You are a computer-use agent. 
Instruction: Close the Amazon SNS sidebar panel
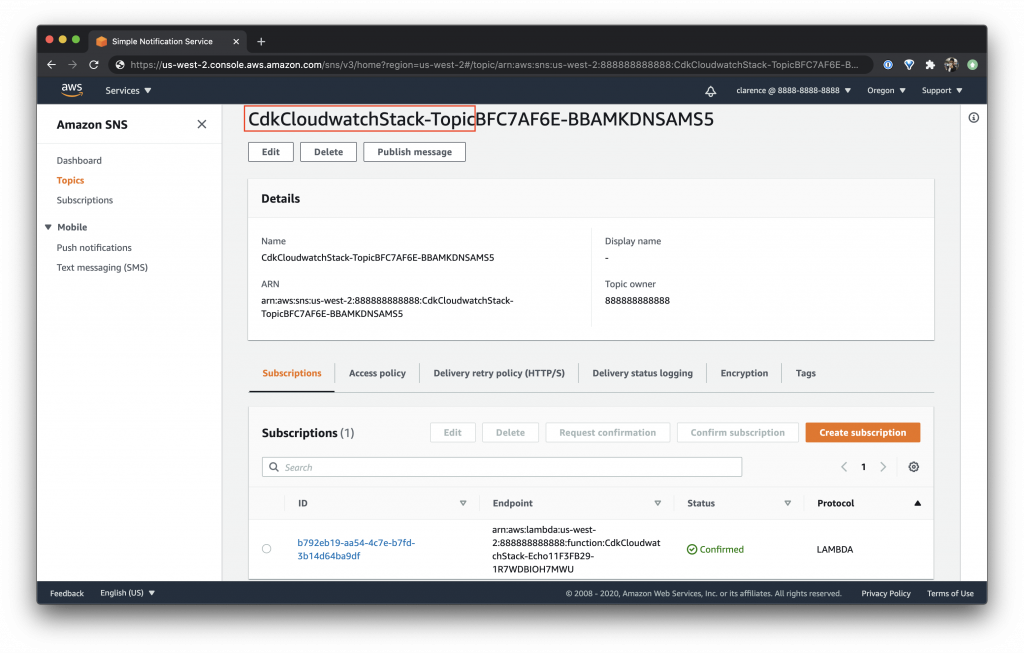coord(202,124)
